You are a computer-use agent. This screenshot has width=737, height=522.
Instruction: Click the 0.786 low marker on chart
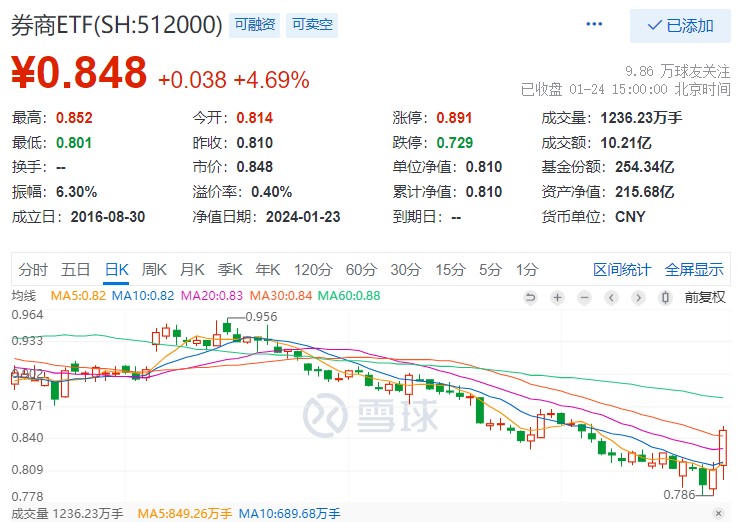click(679, 494)
